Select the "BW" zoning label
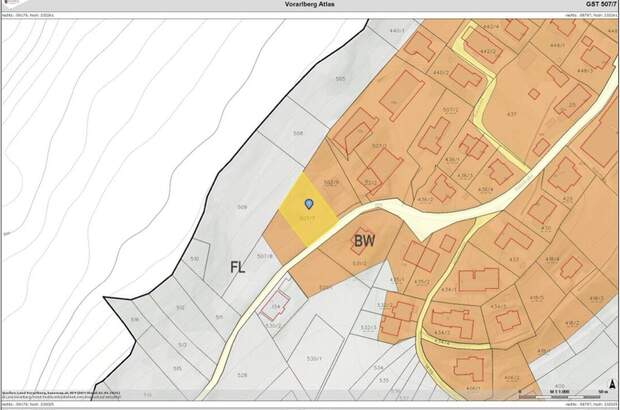The height and width of the screenshot is (410, 620). pyautogui.click(x=364, y=240)
